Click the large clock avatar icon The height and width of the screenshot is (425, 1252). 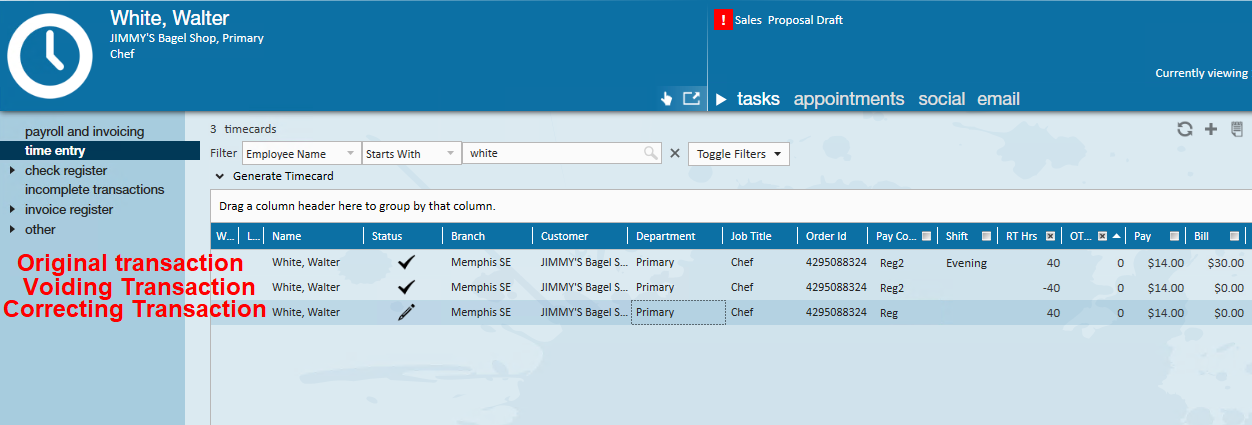[50, 56]
